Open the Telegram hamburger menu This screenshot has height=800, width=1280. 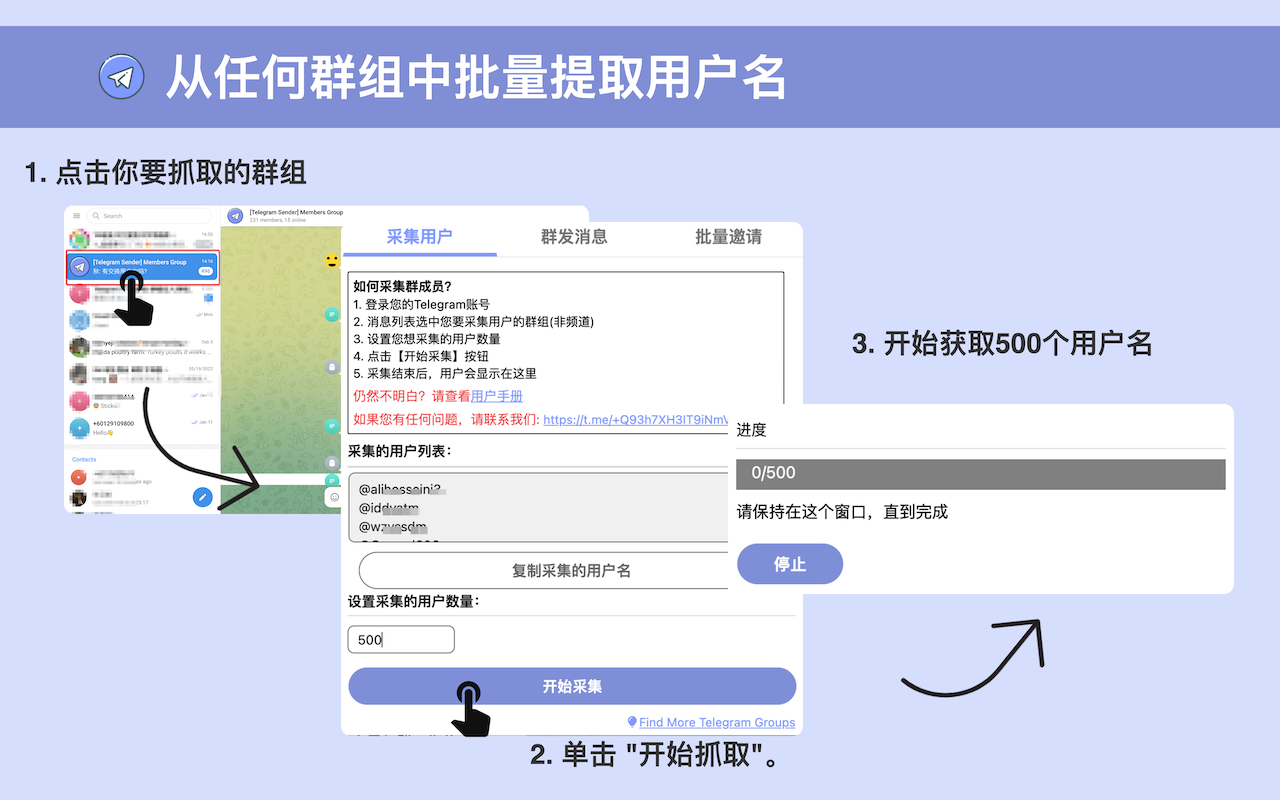click(76, 215)
